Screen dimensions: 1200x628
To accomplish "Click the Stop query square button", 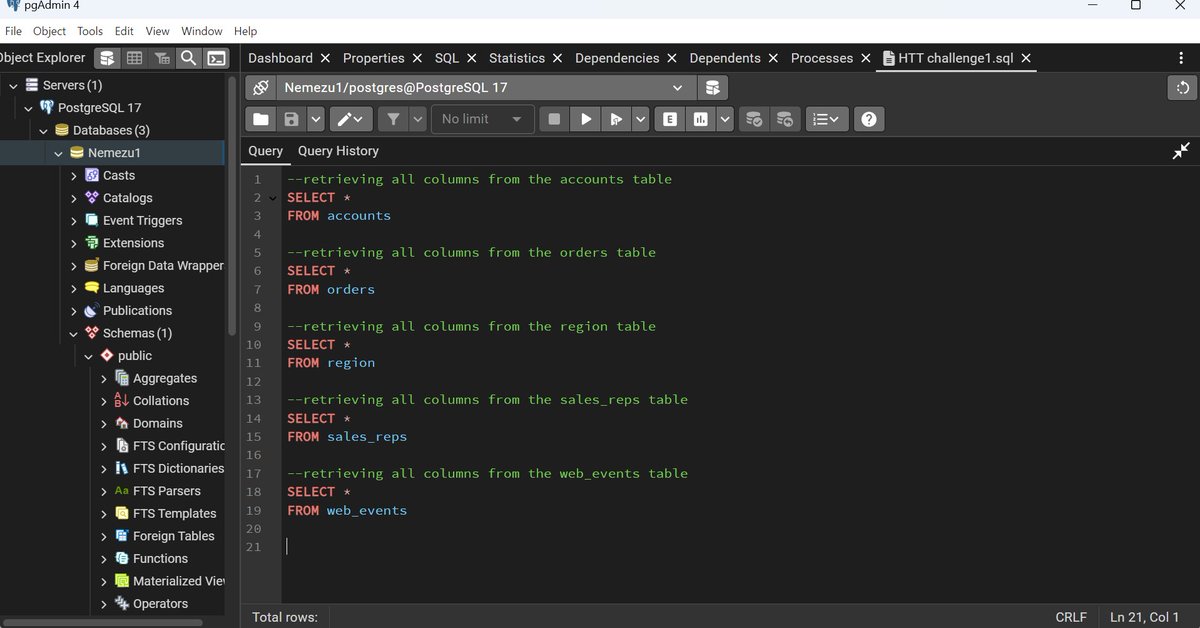I will tap(554, 119).
